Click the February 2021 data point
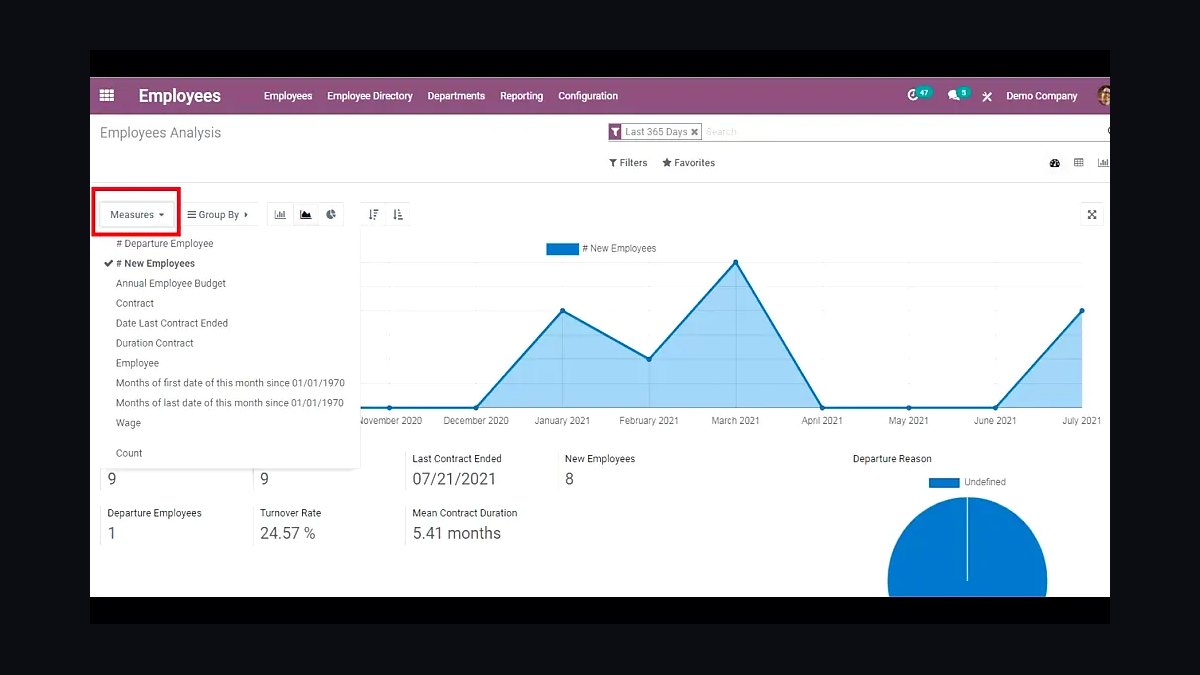 pyautogui.click(x=649, y=359)
